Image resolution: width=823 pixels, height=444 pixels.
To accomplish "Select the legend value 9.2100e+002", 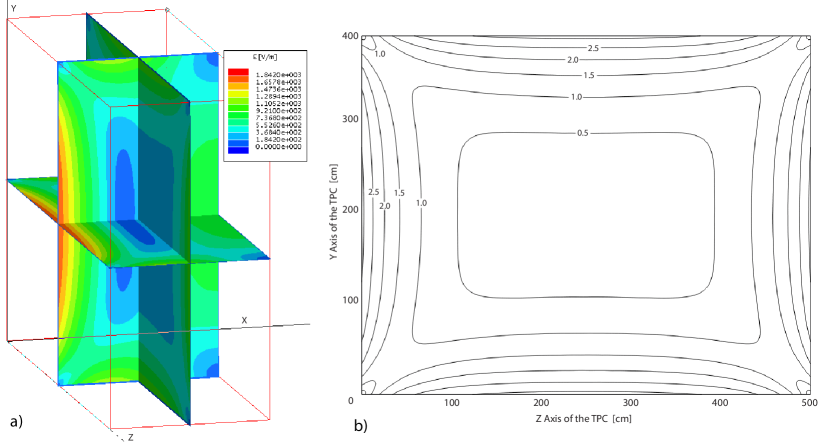I will 279,111.
